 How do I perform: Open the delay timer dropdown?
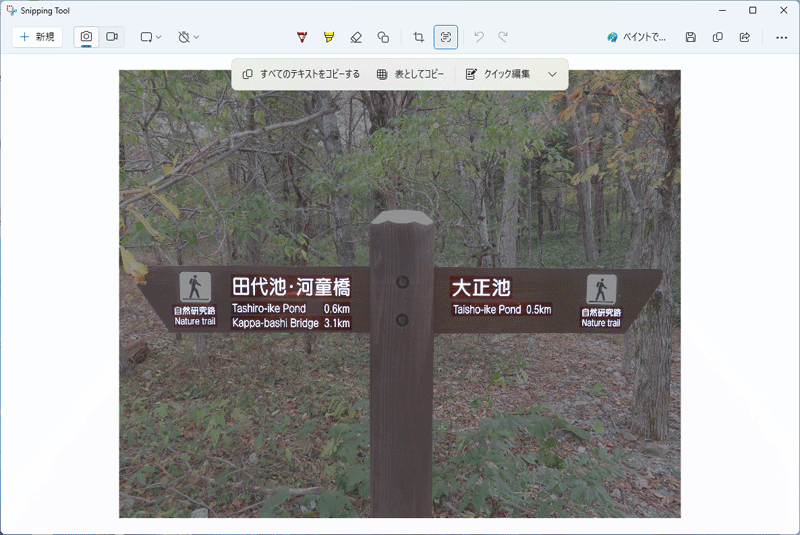click(x=188, y=37)
